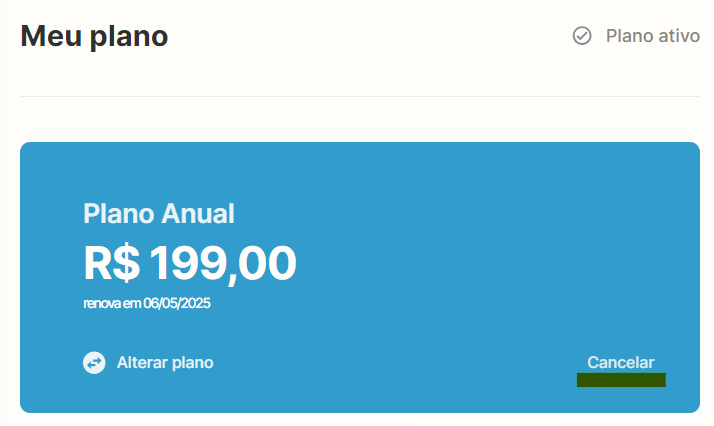Click the dark green bar under Cancelar

tap(621, 380)
